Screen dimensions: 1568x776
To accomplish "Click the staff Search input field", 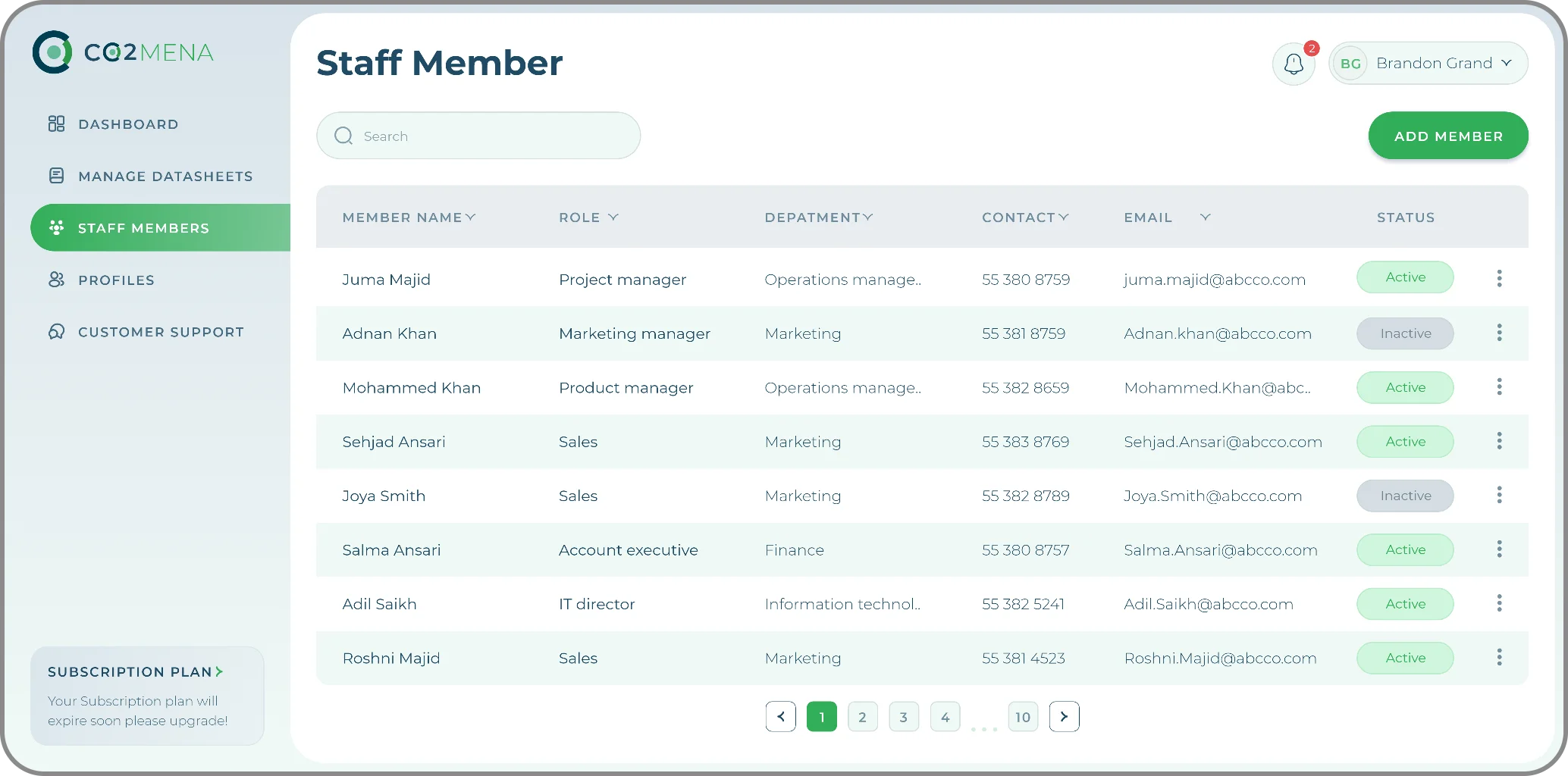I will click(485, 136).
